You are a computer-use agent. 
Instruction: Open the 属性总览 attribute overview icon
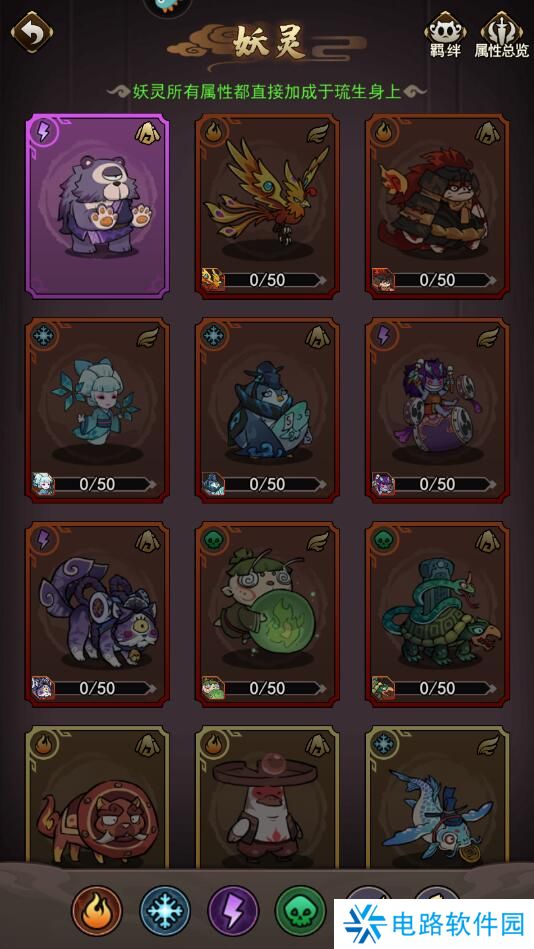501,34
